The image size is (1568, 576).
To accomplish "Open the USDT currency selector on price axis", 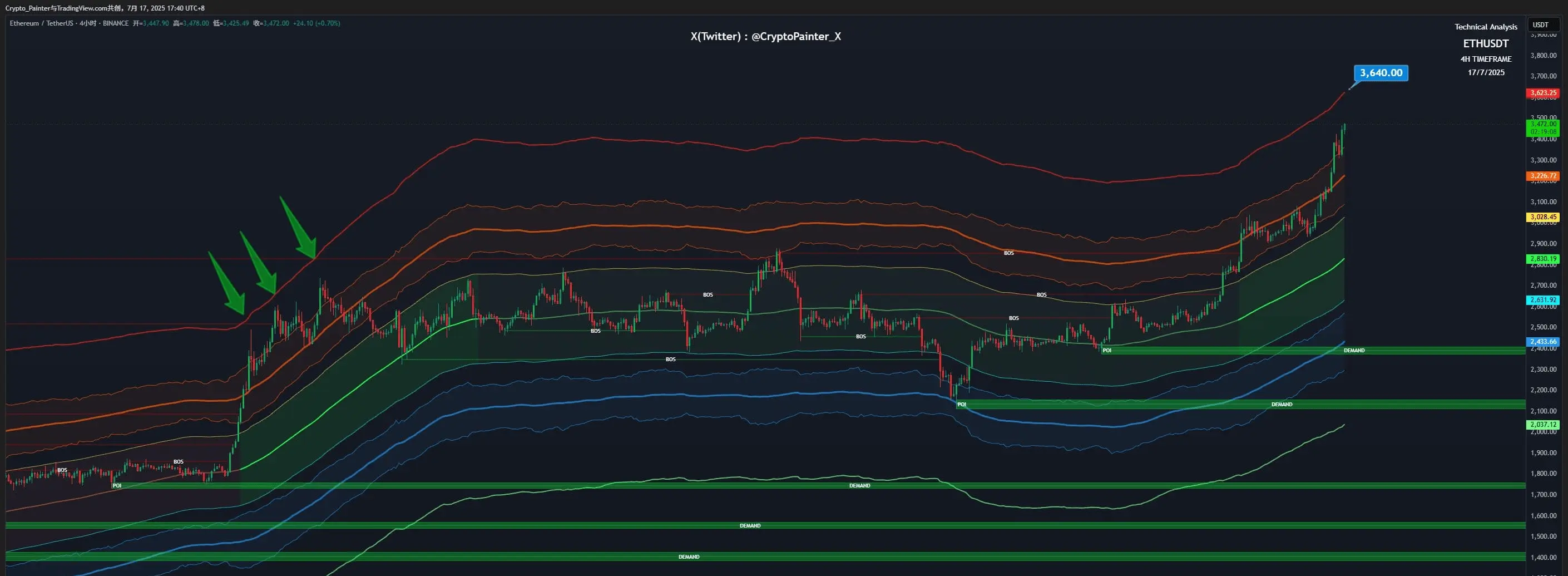I will point(1544,25).
